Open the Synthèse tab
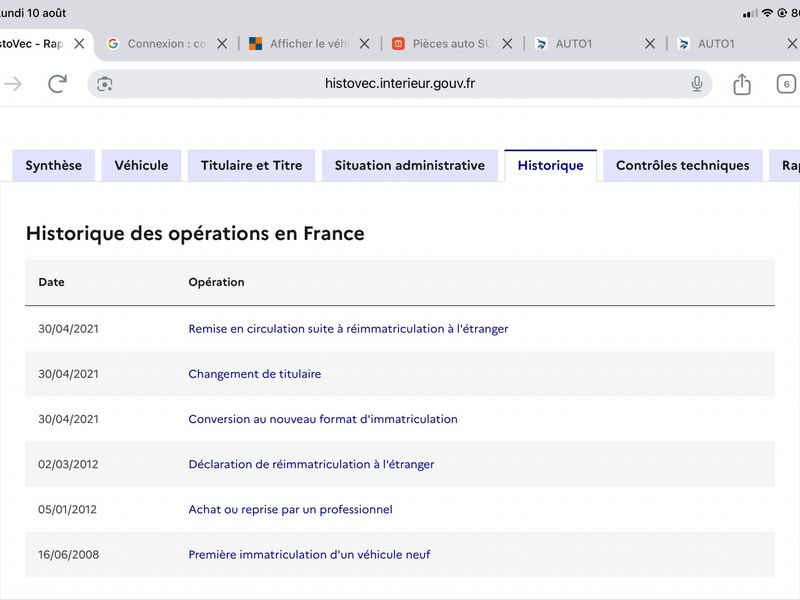 click(54, 165)
